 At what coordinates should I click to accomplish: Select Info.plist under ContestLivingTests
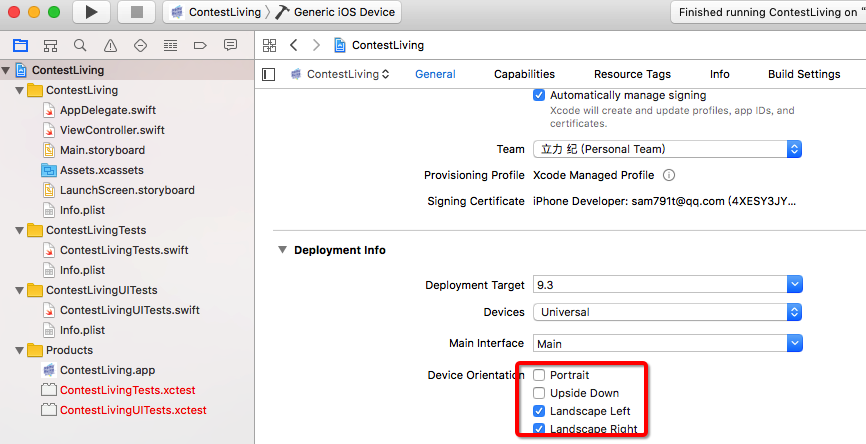[82, 270]
